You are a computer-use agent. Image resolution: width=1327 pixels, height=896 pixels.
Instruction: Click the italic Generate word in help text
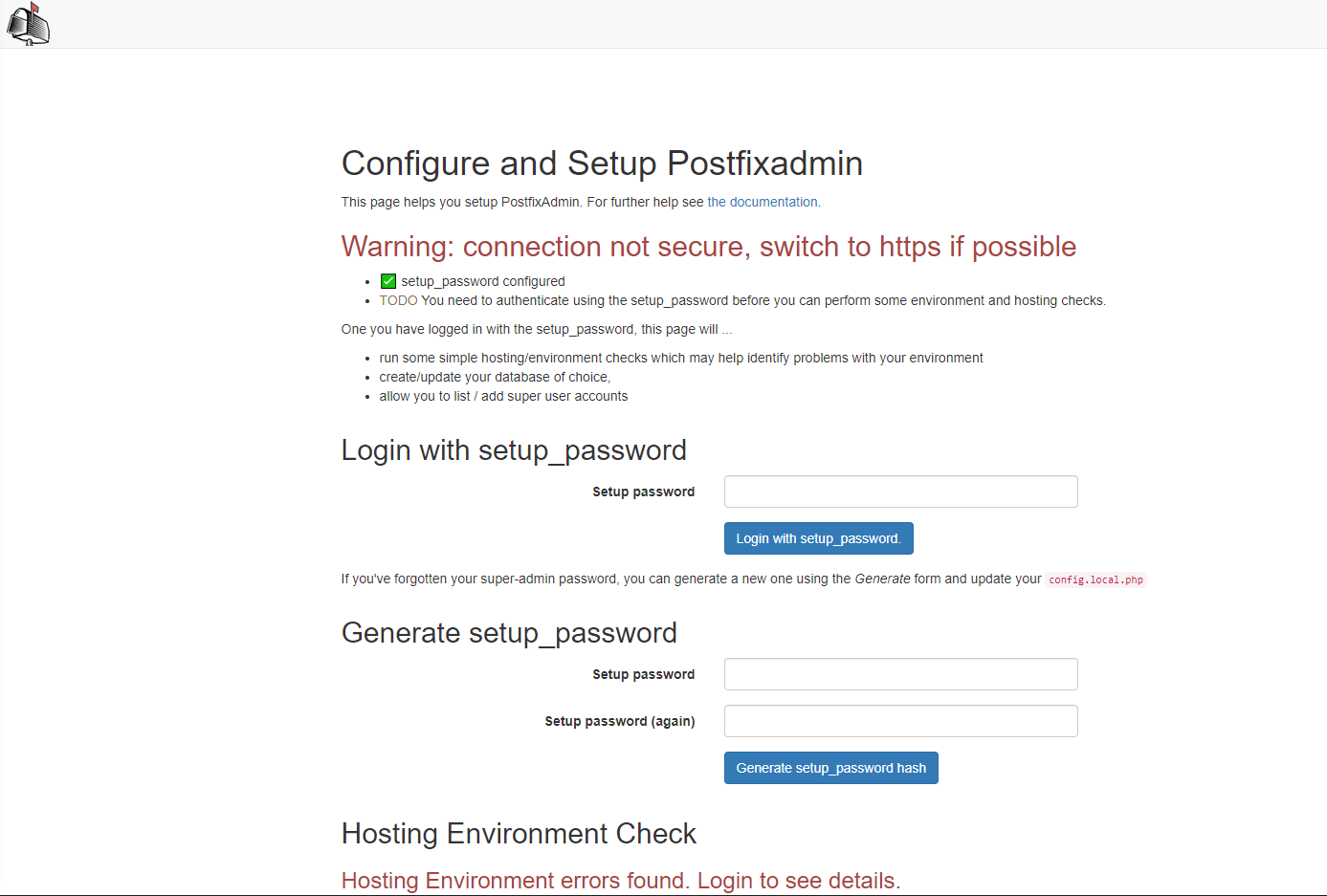coord(882,579)
